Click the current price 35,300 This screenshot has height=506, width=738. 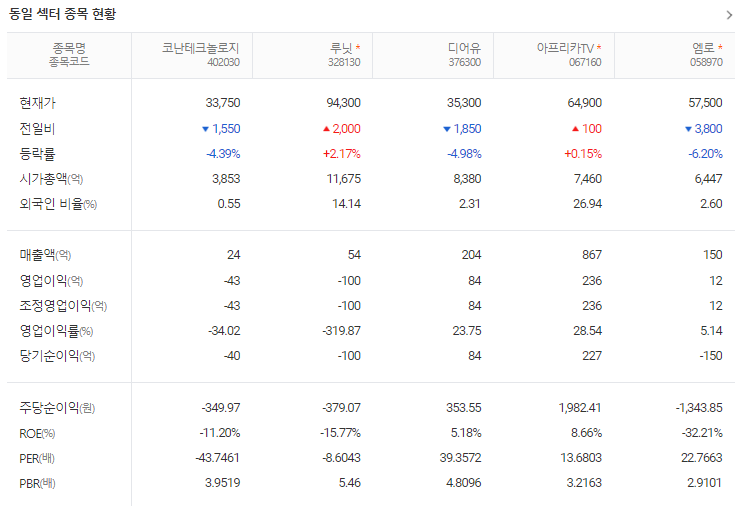point(464,103)
